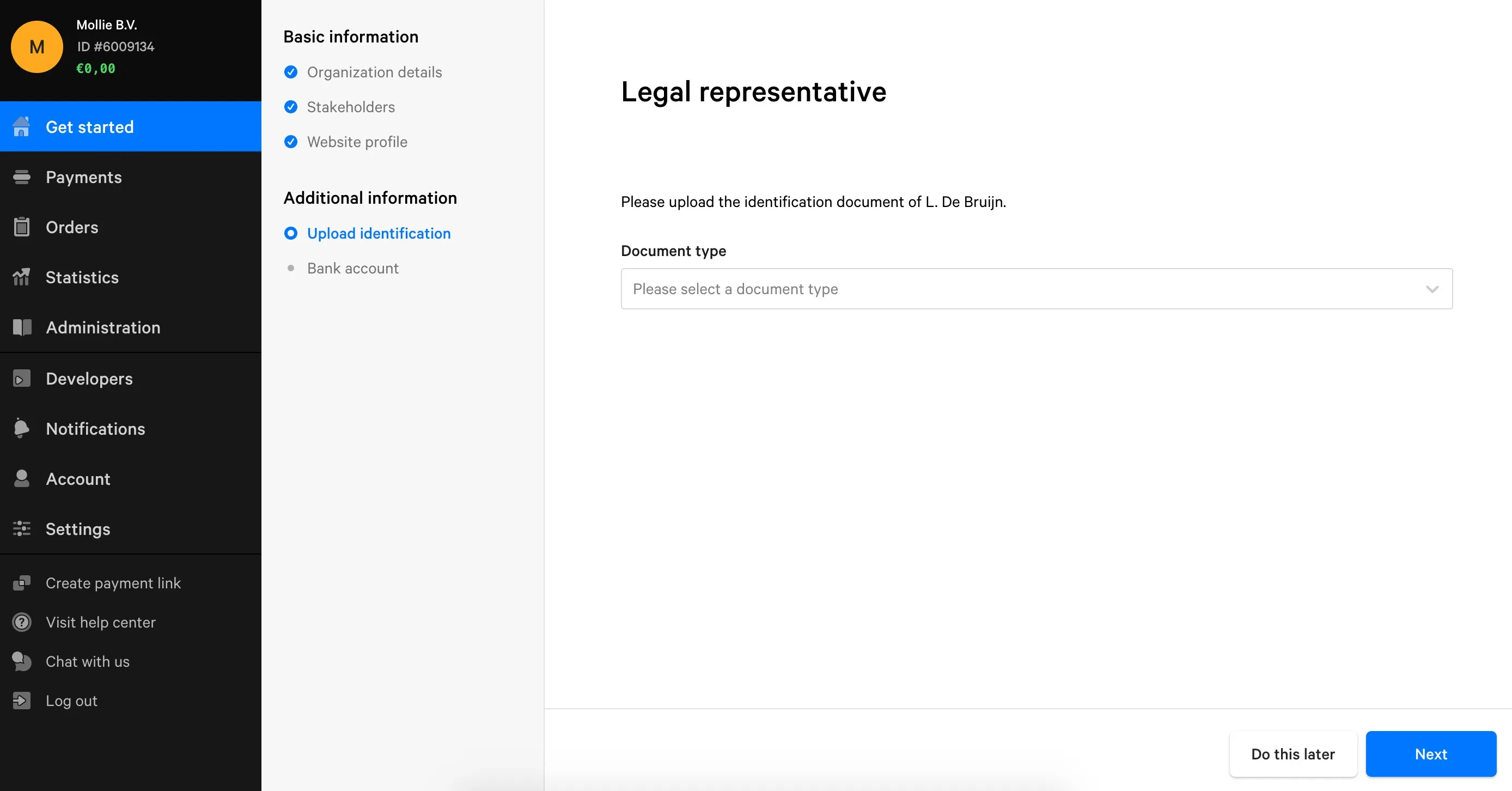Start Chat with us

pos(88,661)
